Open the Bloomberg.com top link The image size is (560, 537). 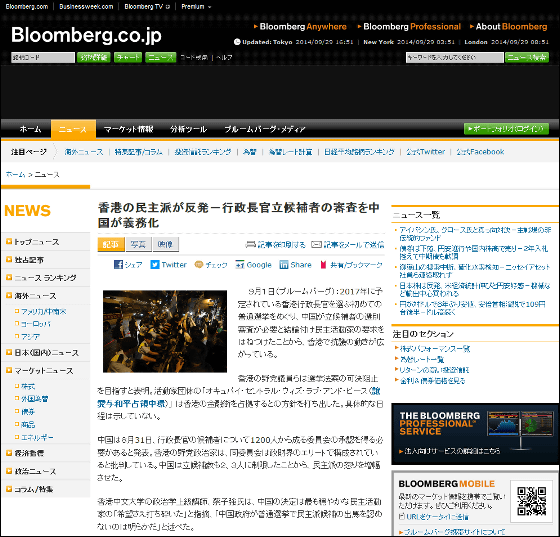click(27, 6)
